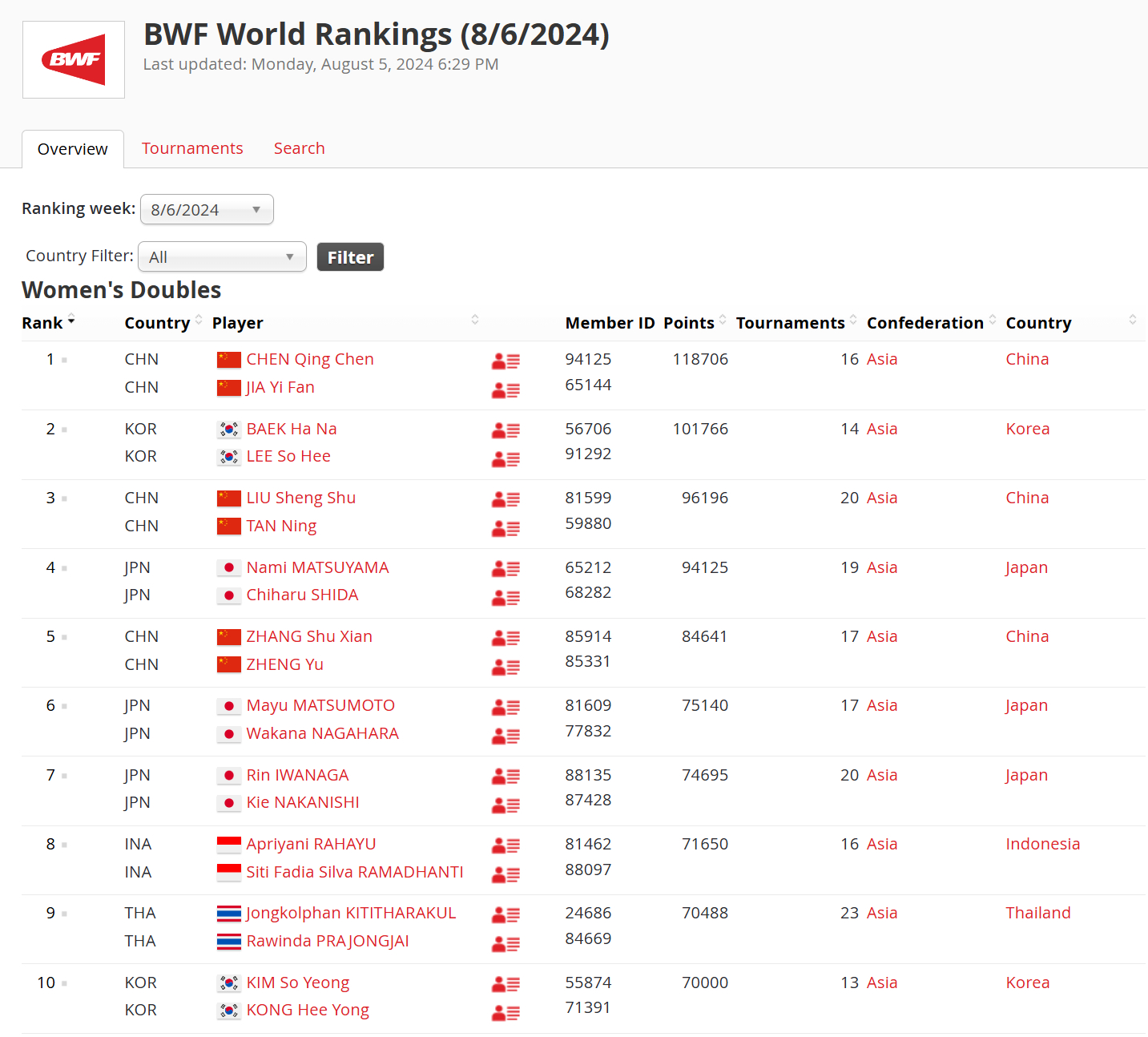Open profile card icon for Apriyani RAHAYU
The width and height of the screenshot is (1148, 1037).
click(x=506, y=845)
